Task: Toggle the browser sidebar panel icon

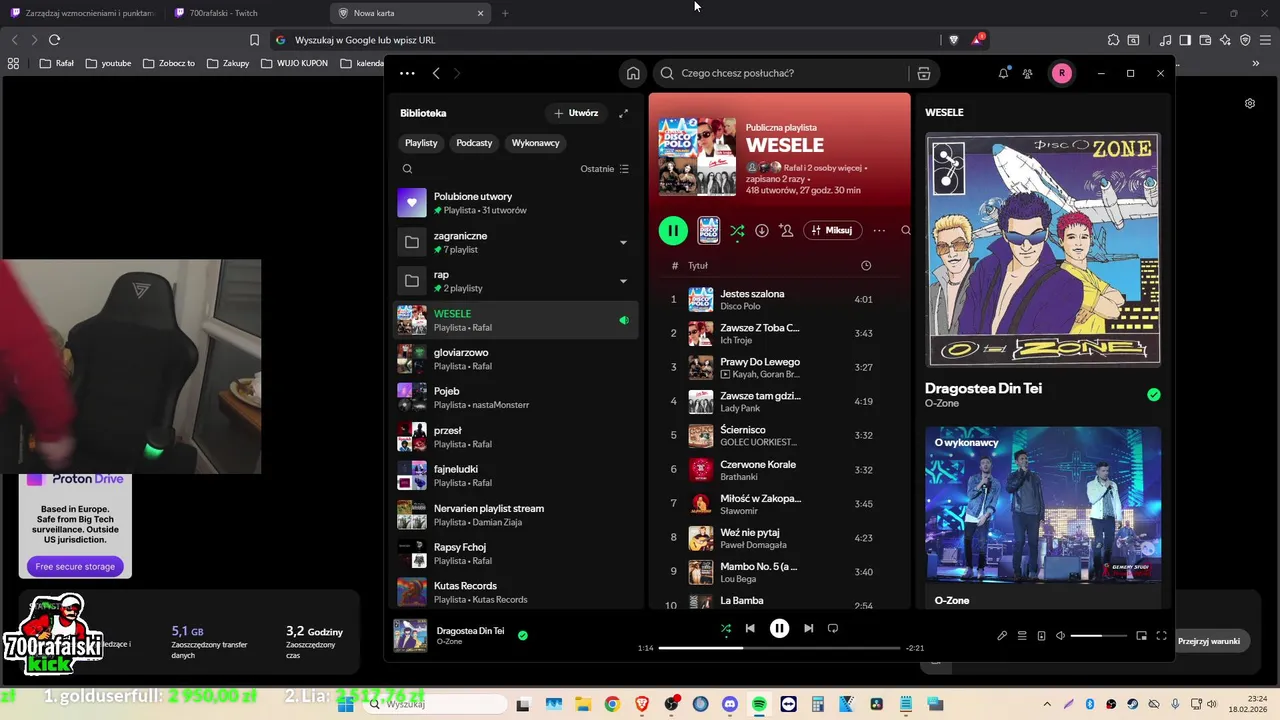Action: tap(1185, 40)
